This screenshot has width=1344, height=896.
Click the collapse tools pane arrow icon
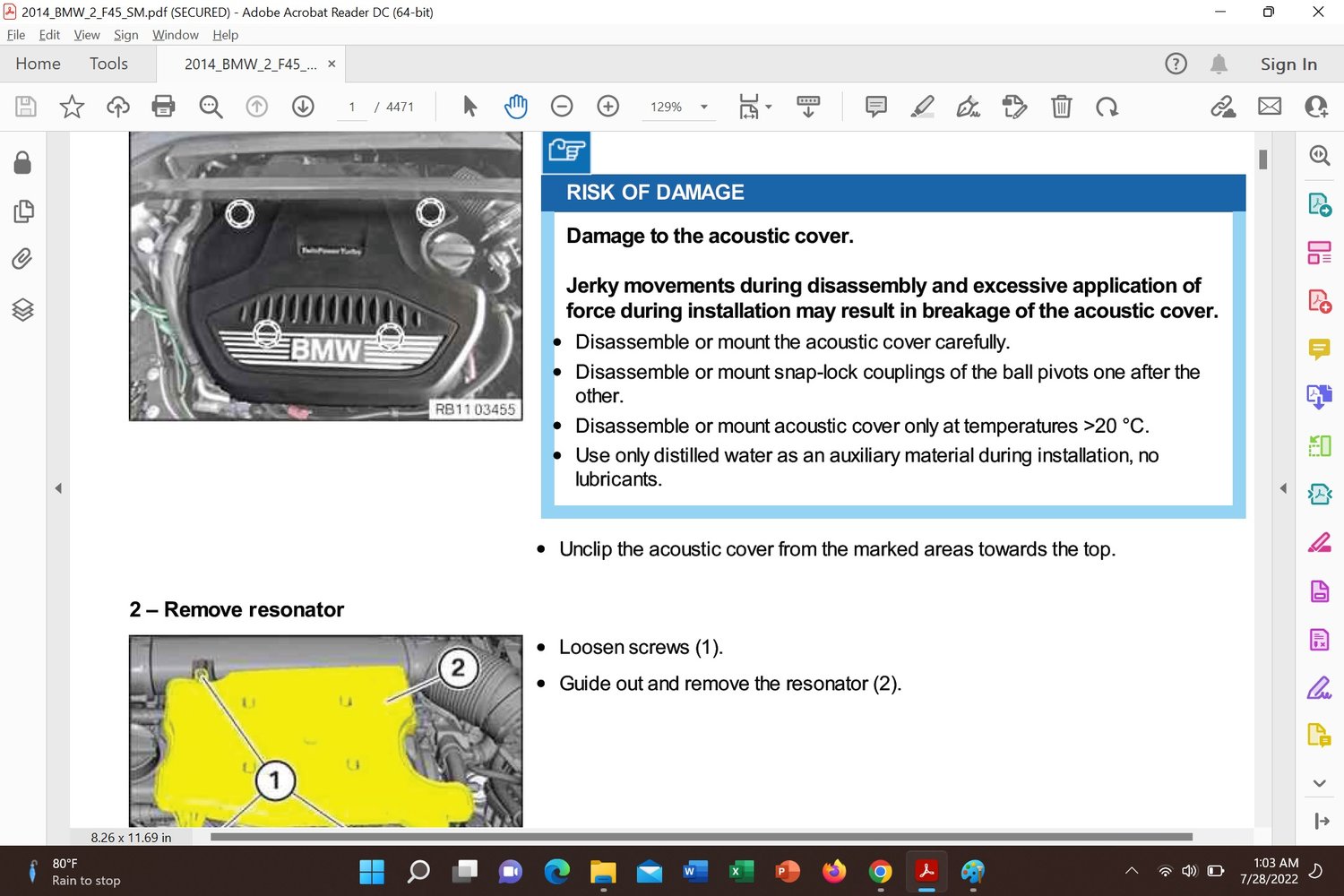coord(1321,821)
